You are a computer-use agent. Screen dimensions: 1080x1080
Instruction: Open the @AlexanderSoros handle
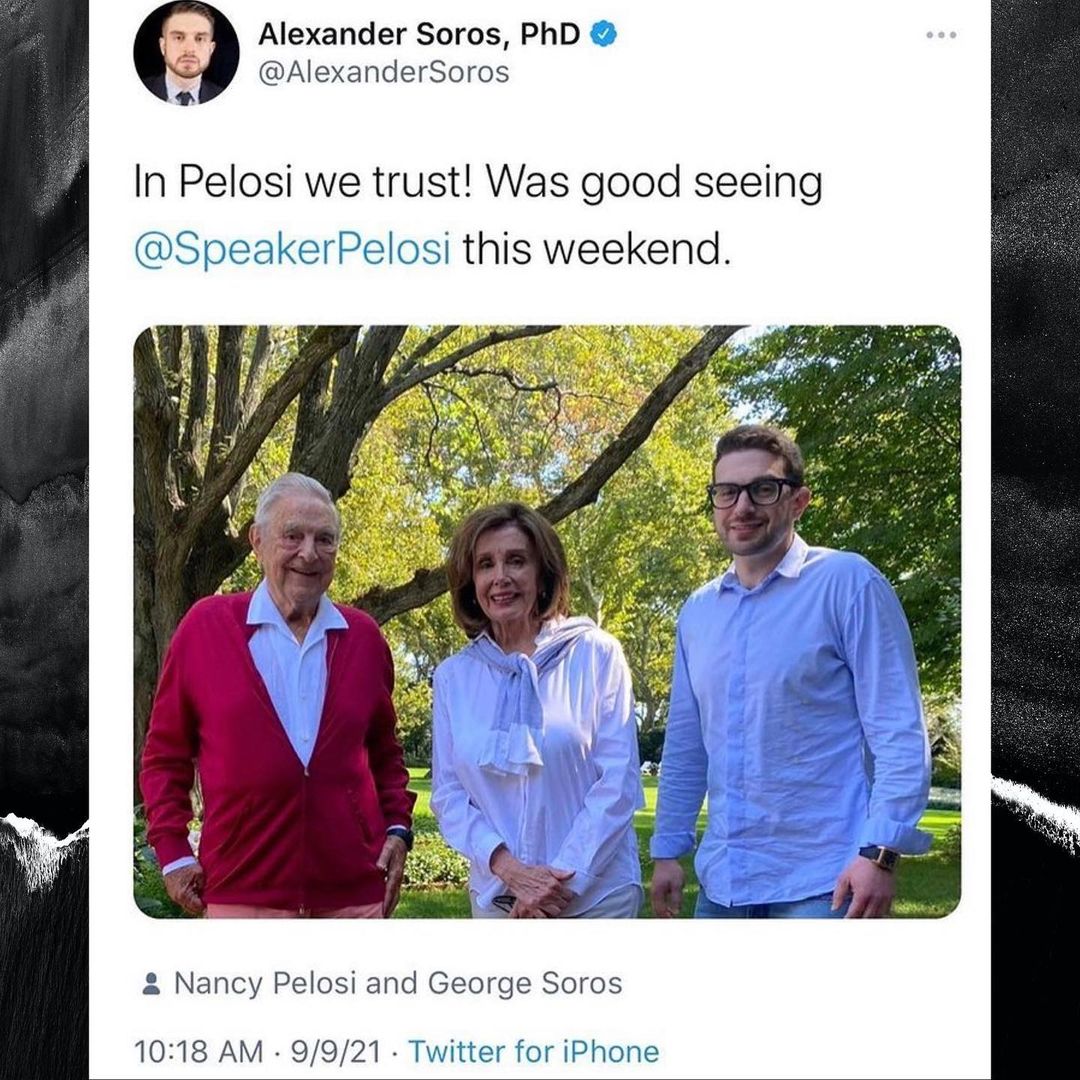(384, 72)
